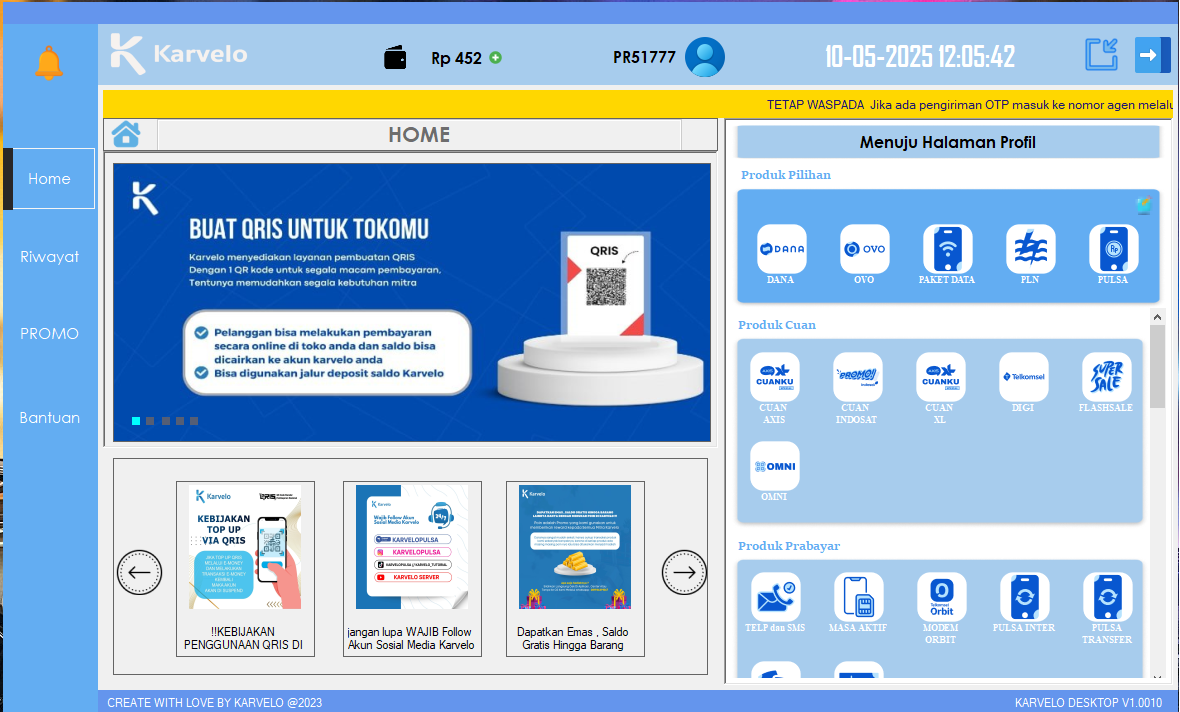Click the product list scrollbar thumb

coord(1157,367)
